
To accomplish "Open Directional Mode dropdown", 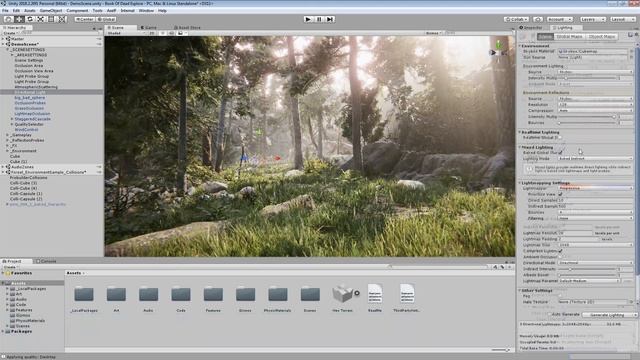I will [x=595, y=263].
